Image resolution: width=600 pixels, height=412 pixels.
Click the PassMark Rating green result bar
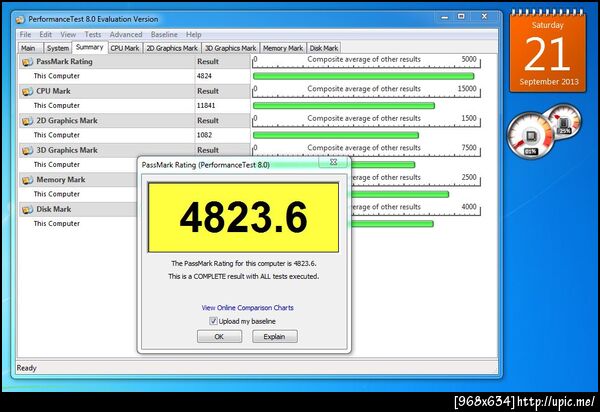coord(364,76)
